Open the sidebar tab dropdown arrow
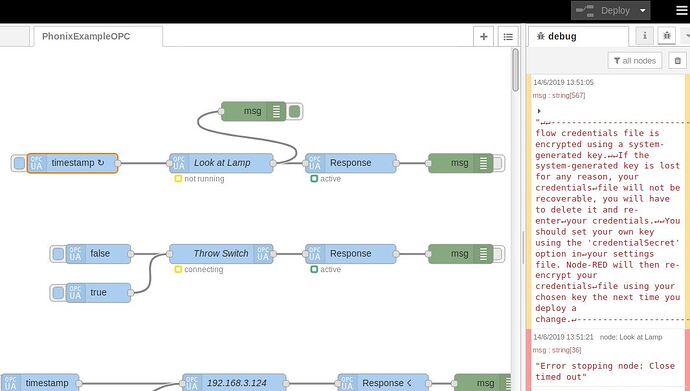 685,36
